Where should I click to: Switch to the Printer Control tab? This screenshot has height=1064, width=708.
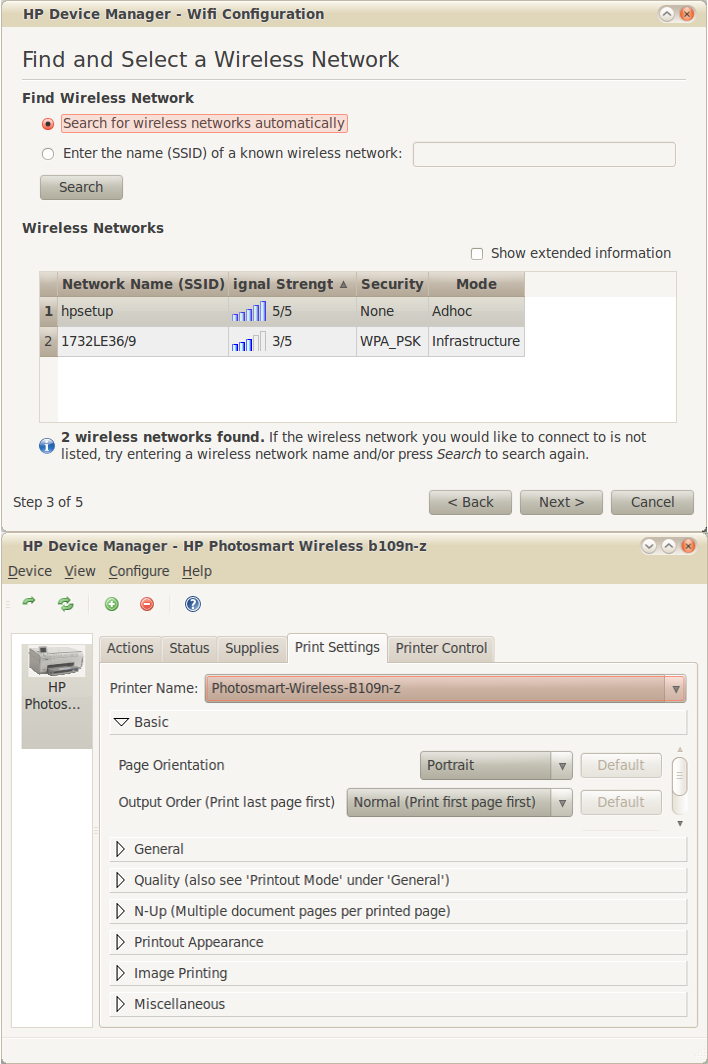(441, 649)
